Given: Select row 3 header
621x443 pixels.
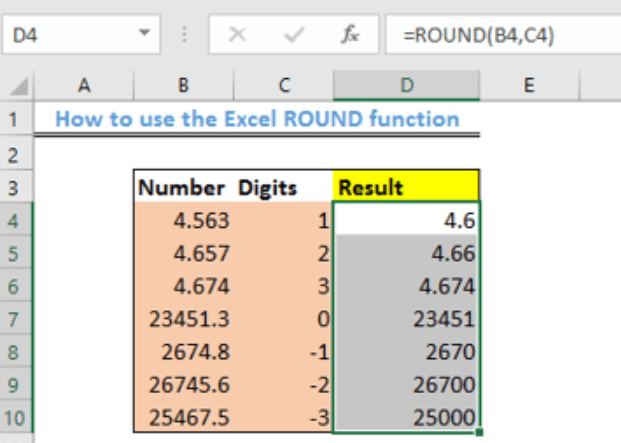Looking at the screenshot, I should tap(17, 186).
